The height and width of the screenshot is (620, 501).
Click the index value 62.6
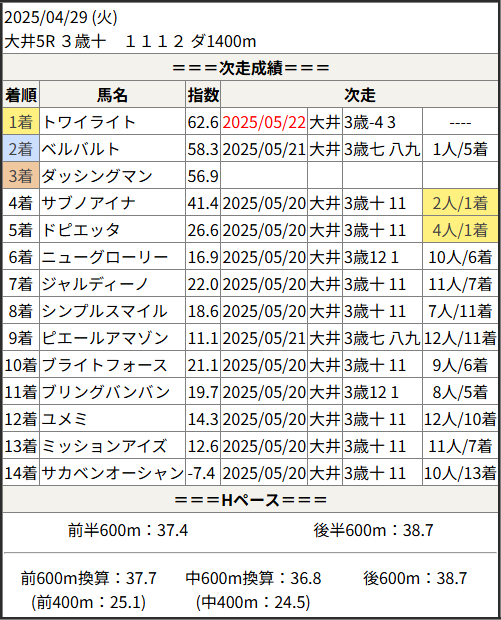click(x=203, y=122)
